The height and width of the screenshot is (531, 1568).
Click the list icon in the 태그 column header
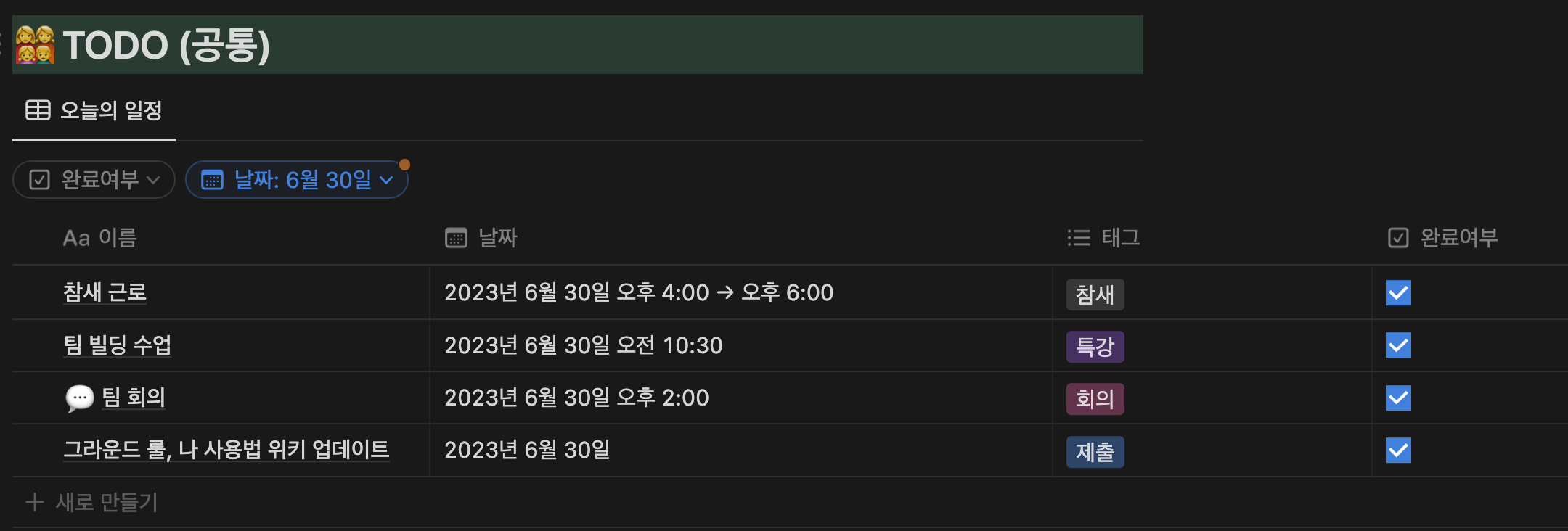coord(1079,238)
